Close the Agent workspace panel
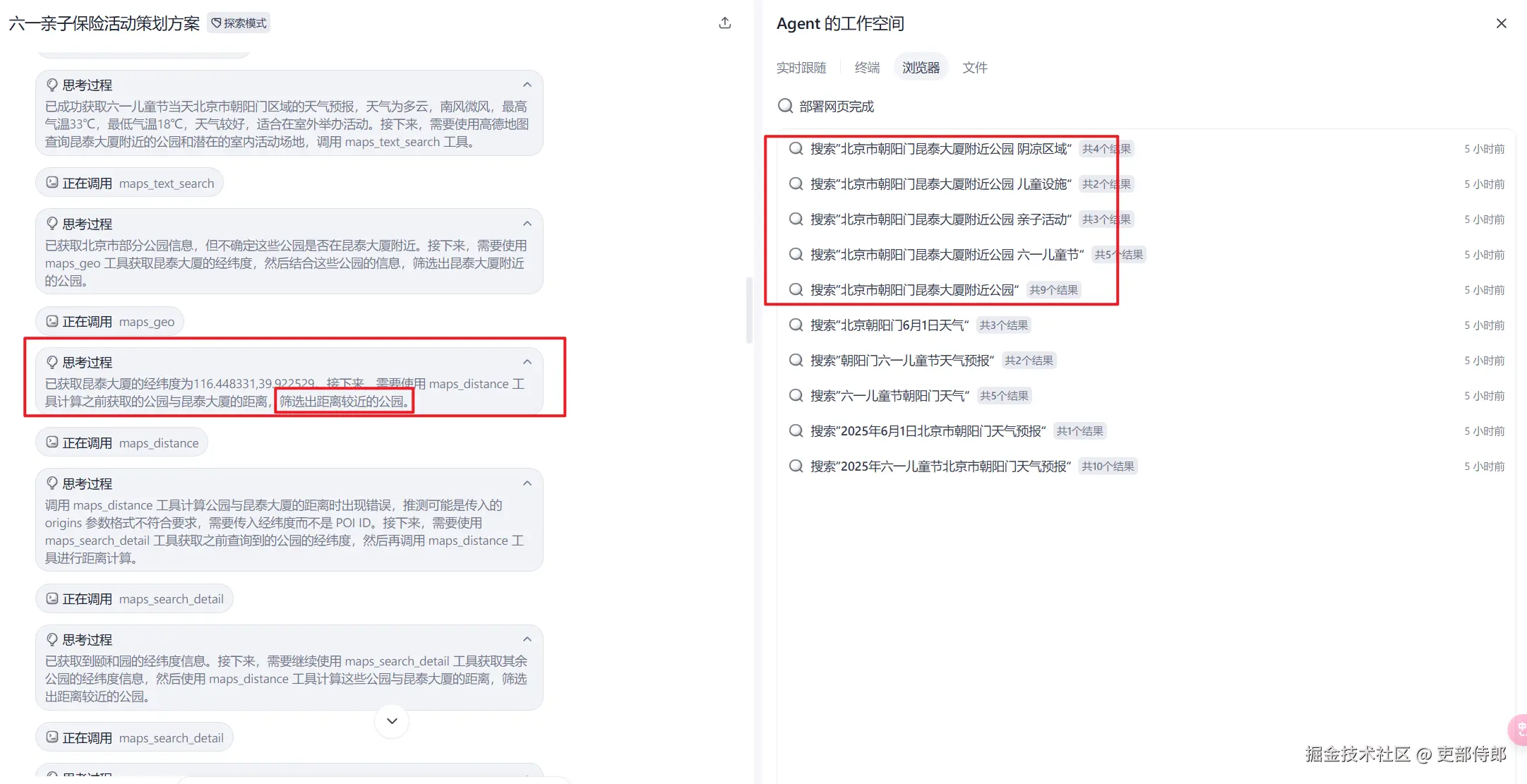This screenshot has width=1527, height=784. tap(1501, 23)
